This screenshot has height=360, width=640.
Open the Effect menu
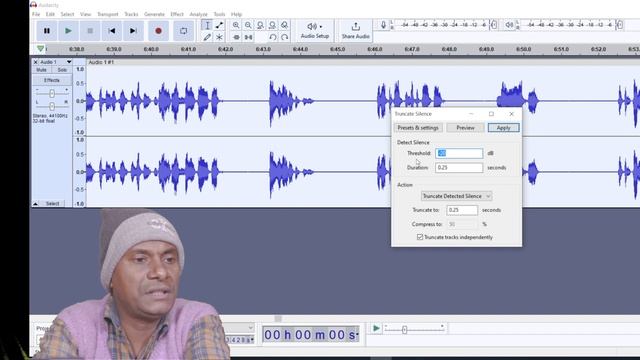(177, 14)
